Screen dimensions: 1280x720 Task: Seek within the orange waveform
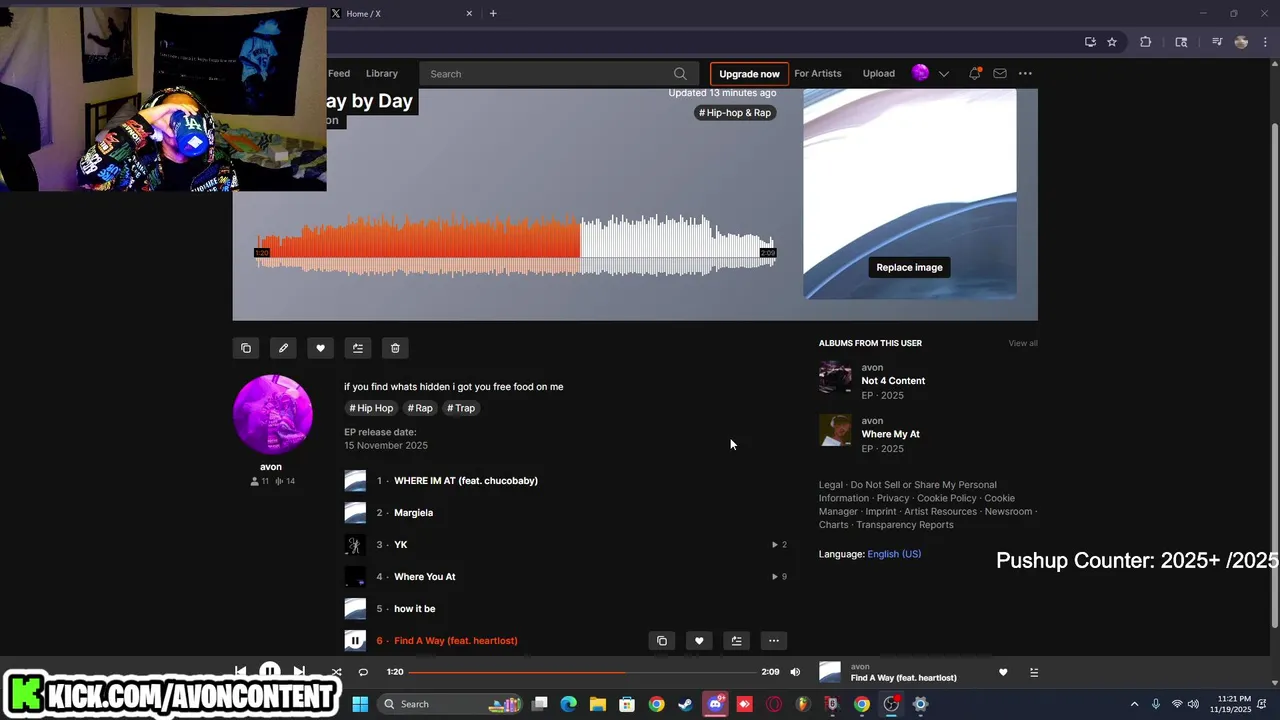tap(417, 244)
